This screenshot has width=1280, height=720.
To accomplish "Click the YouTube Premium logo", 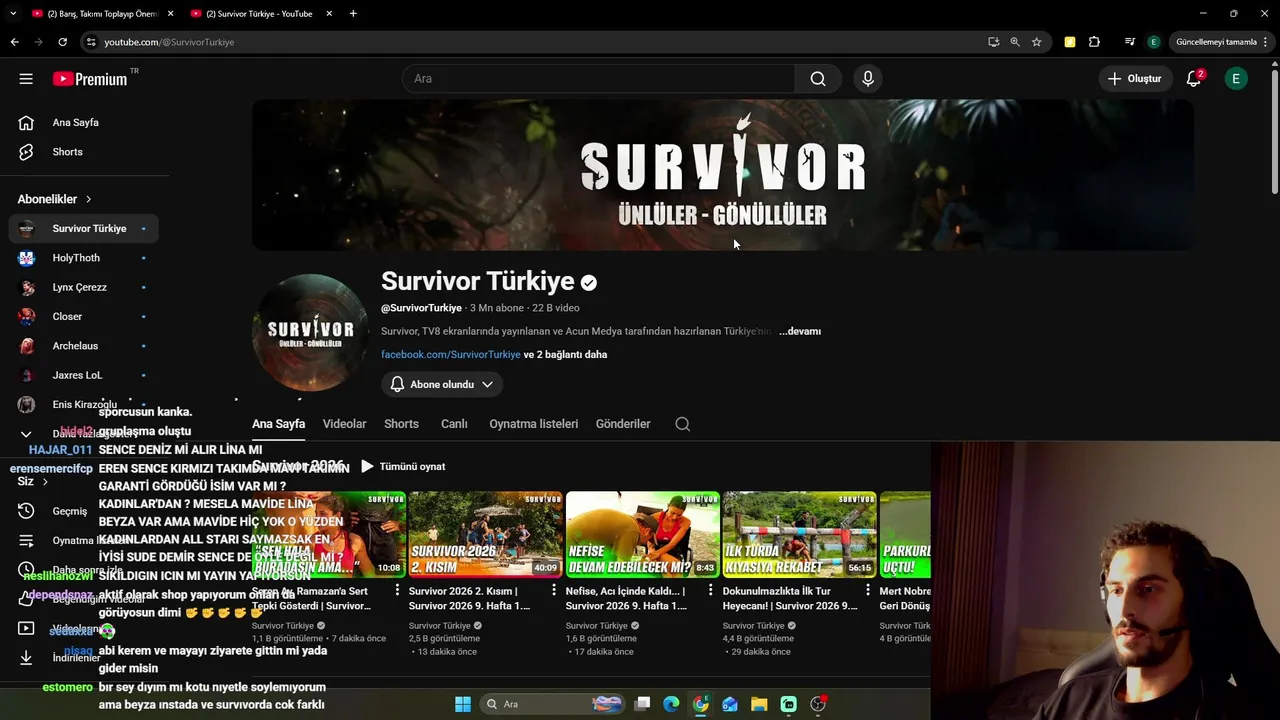I will (x=90, y=79).
